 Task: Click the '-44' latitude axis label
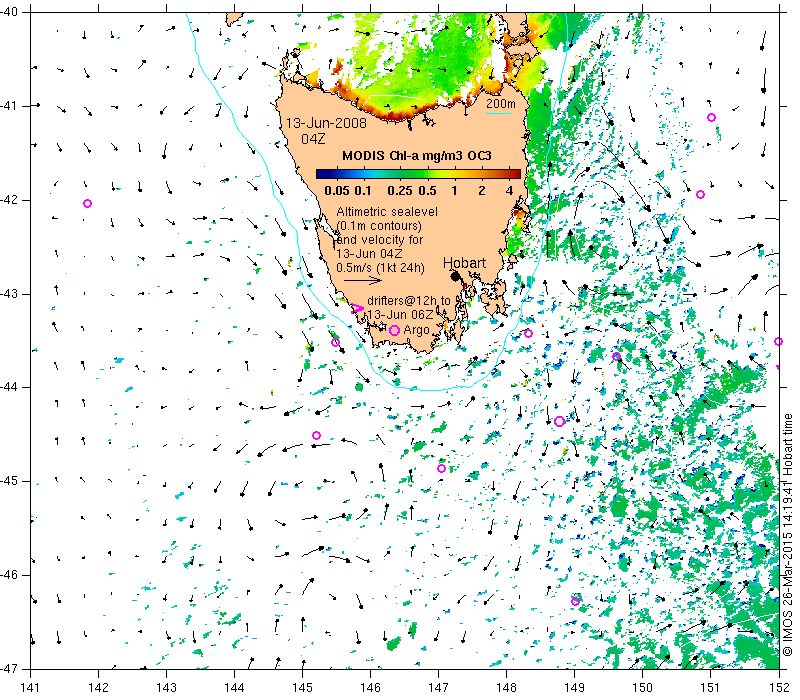(x=9, y=387)
